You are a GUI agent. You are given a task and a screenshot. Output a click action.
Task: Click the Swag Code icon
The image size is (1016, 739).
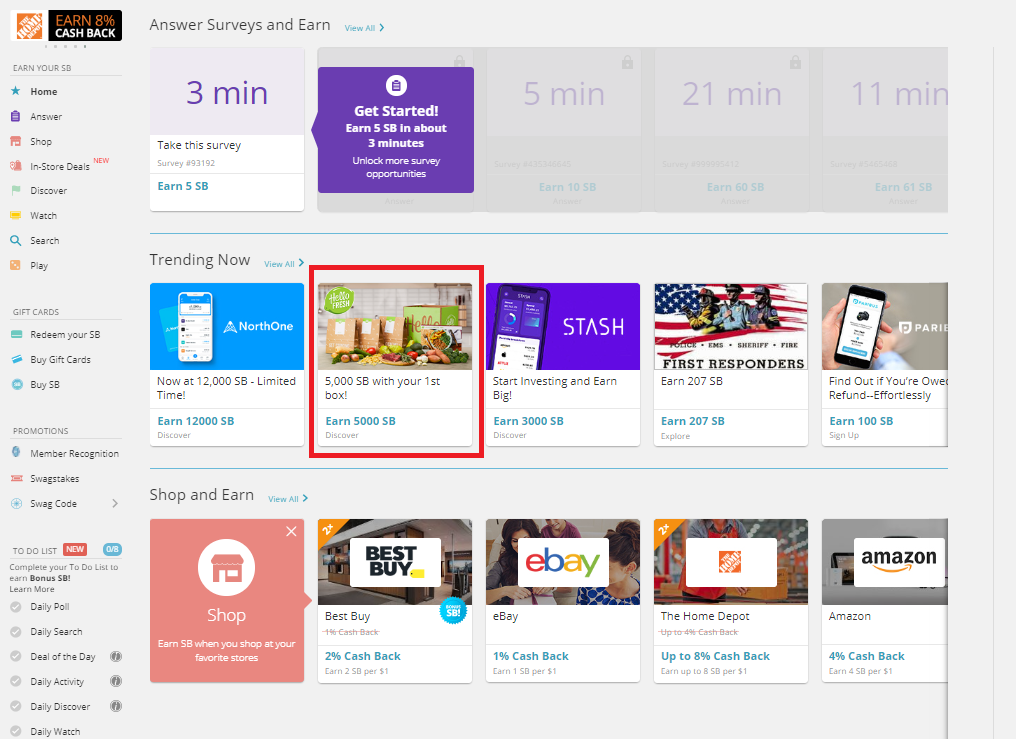pyautogui.click(x=17, y=503)
